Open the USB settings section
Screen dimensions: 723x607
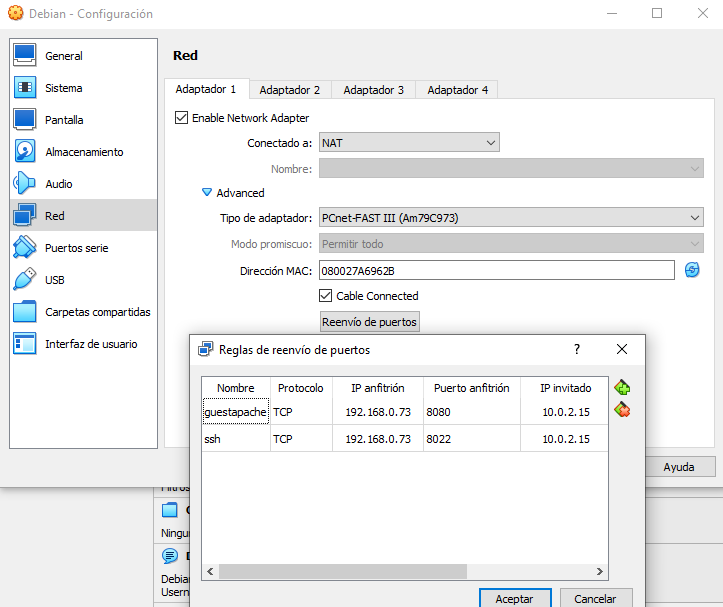tap(83, 280)
